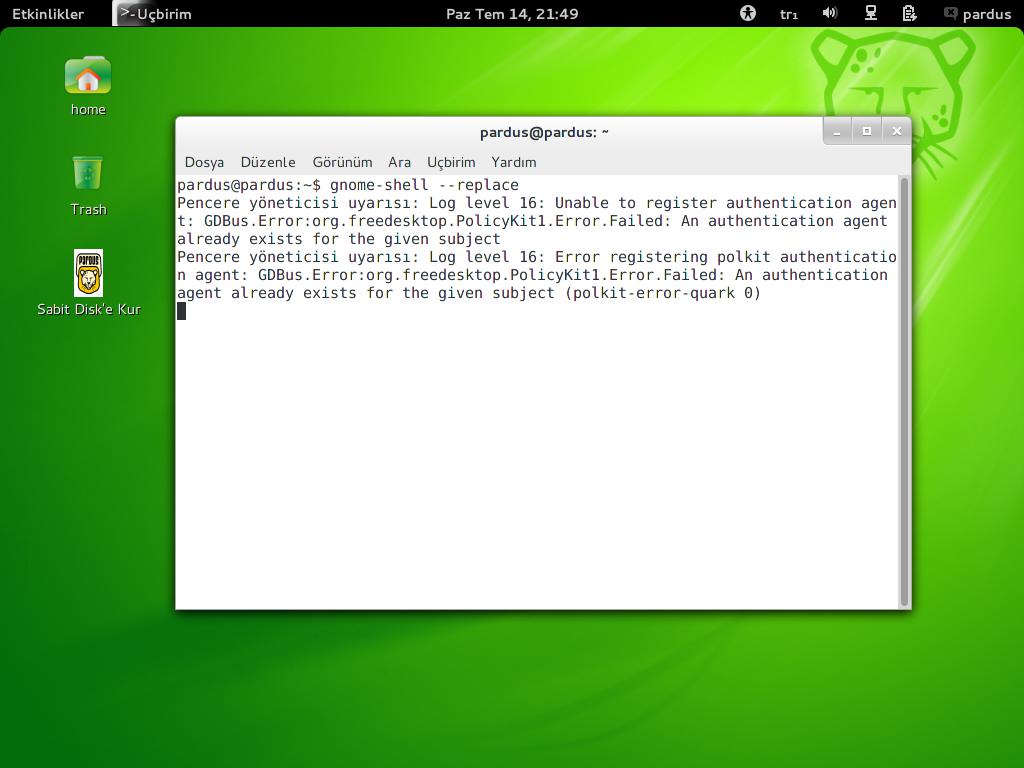Open the Dosya menu

pos(204,162)
